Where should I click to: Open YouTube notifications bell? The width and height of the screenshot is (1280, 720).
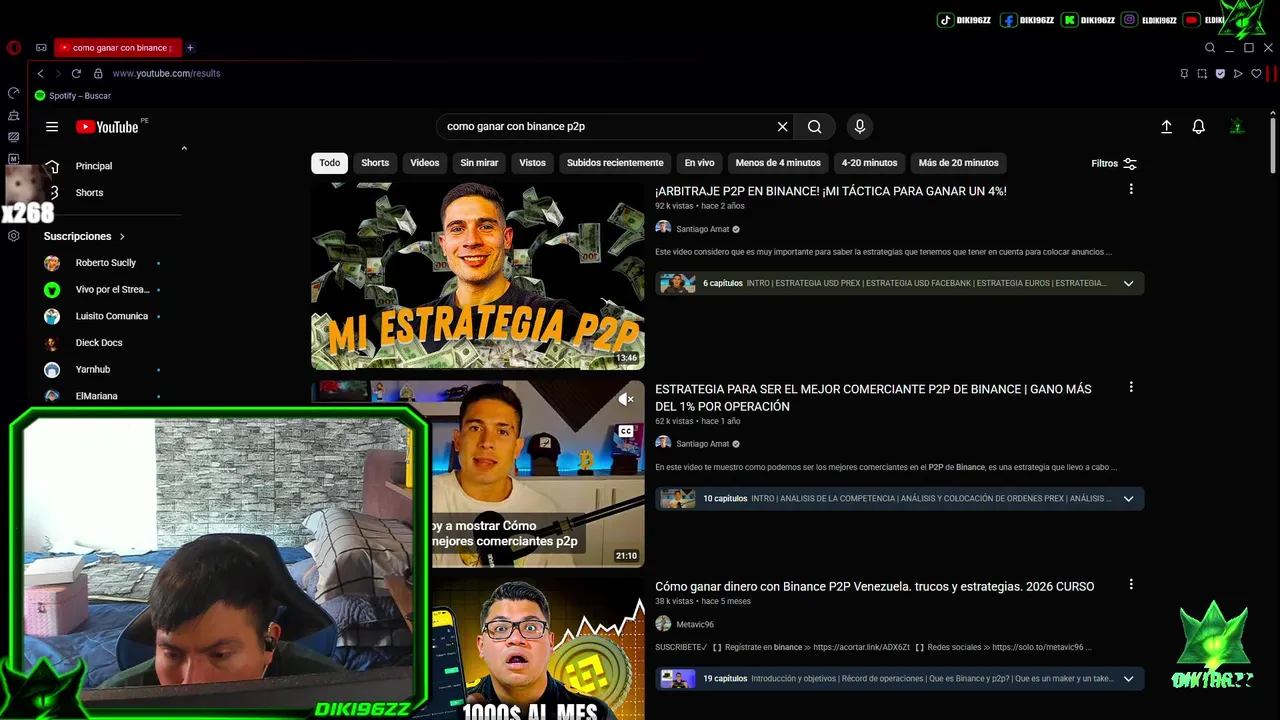(1198, 127)
